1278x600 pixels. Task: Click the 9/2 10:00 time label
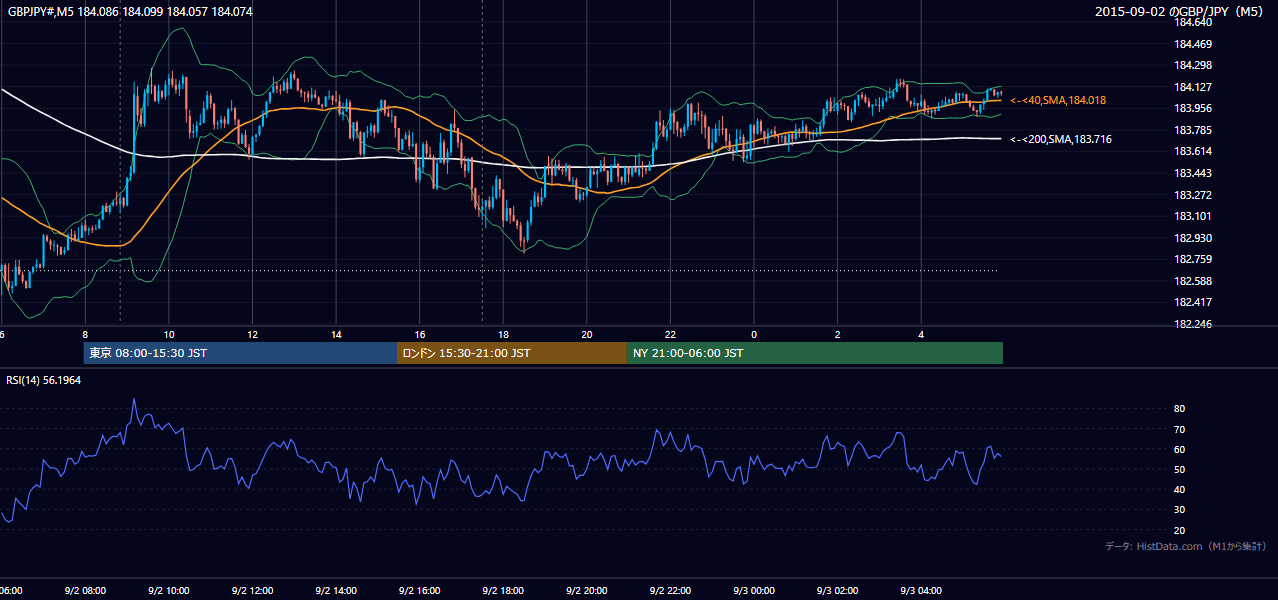pyautogui.click(x=168, y=590)
